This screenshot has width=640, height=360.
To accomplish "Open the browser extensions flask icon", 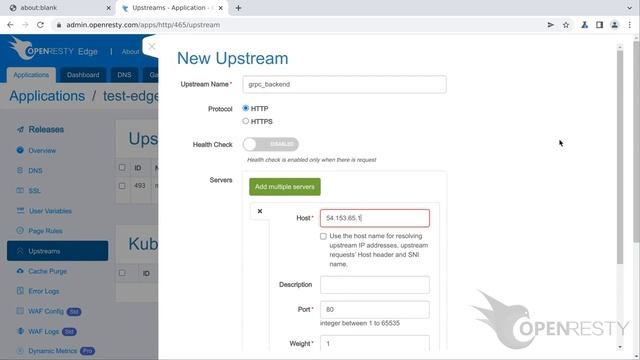I will click(584, 25).
